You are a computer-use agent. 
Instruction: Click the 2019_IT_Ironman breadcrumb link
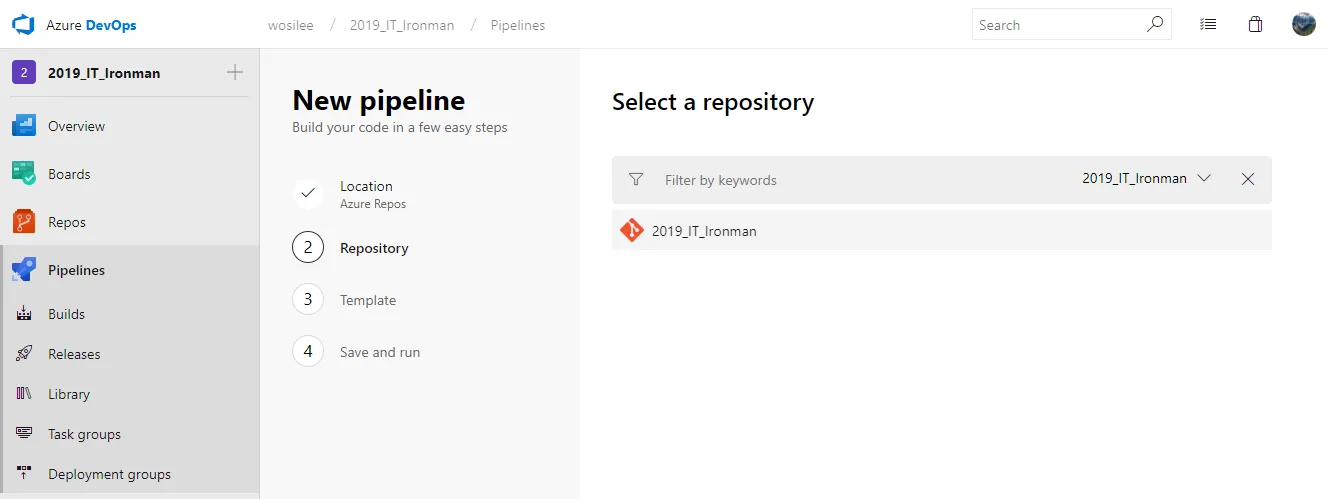(402, 25)
